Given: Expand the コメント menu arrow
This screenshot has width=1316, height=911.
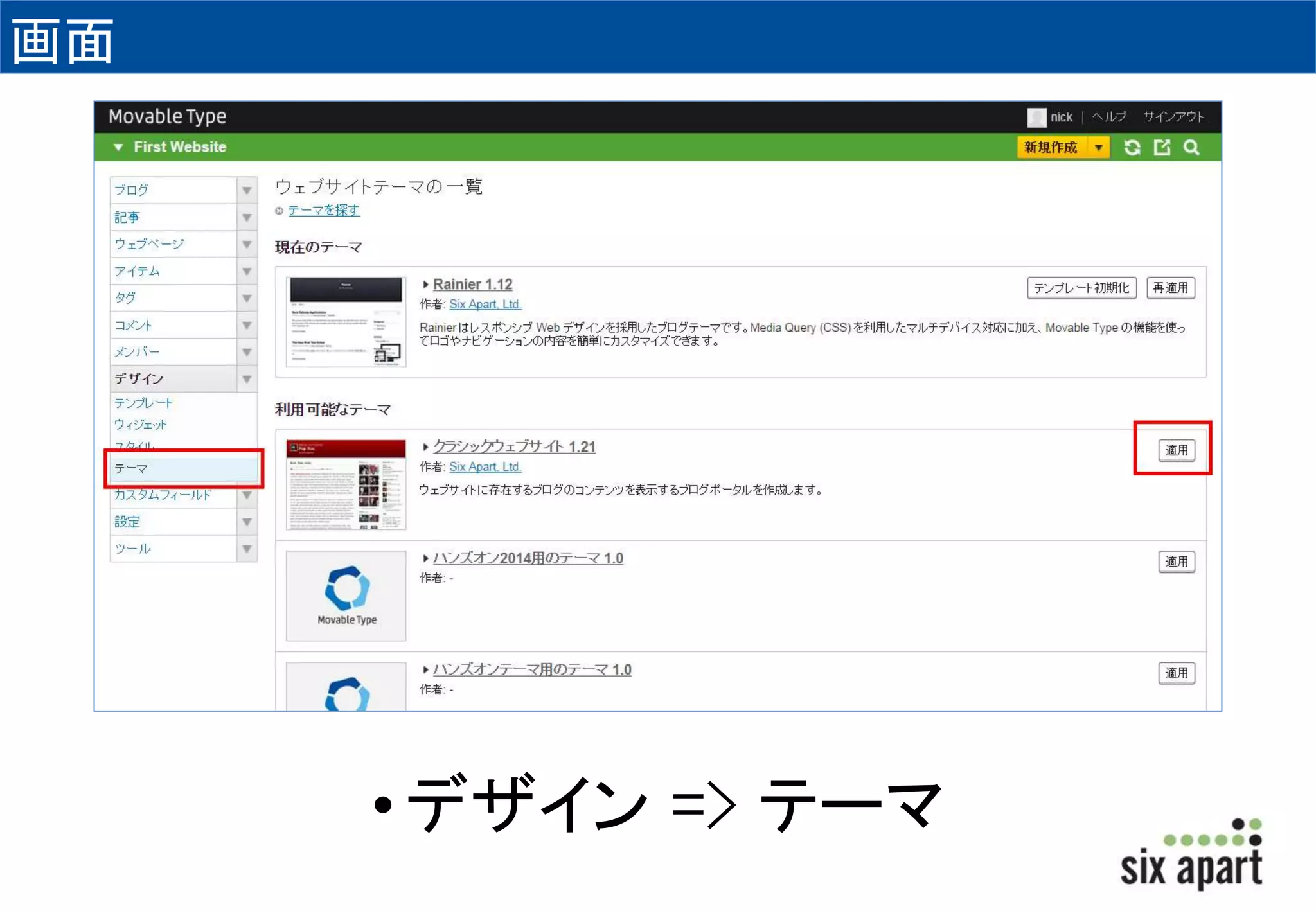Looking at the screenshot, I should click(247, 326).
